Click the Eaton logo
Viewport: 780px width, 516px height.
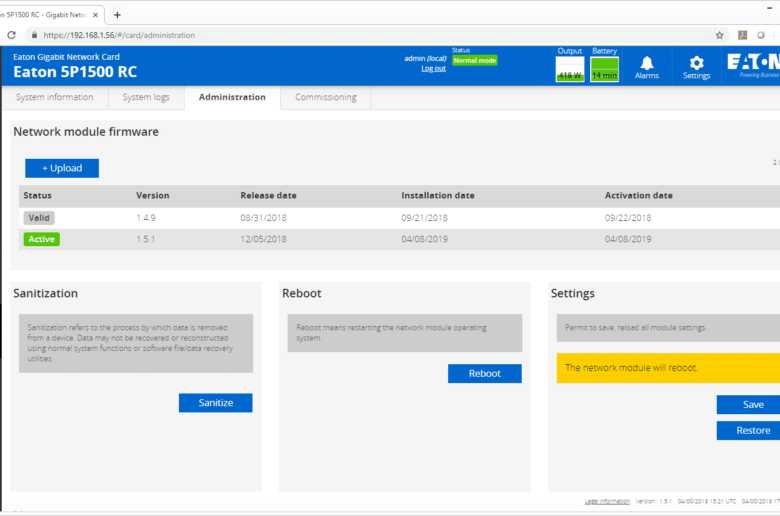[x=753, y=65]
